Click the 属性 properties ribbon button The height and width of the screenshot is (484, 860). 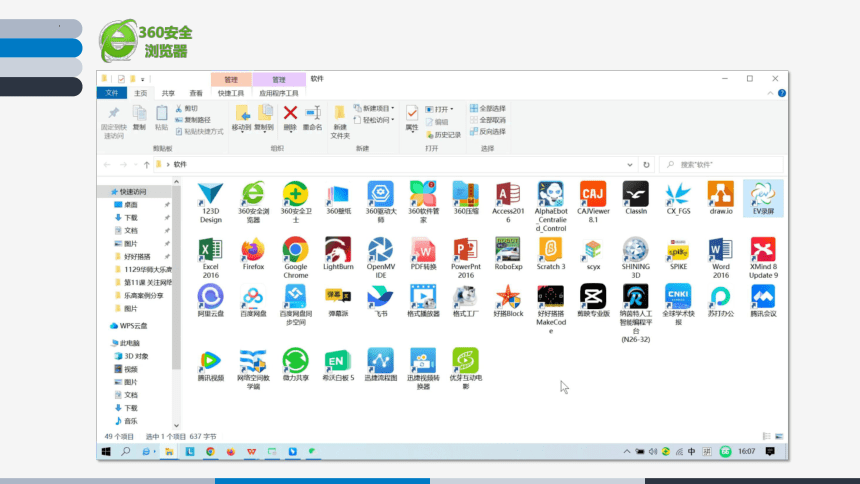click(412, 119)
